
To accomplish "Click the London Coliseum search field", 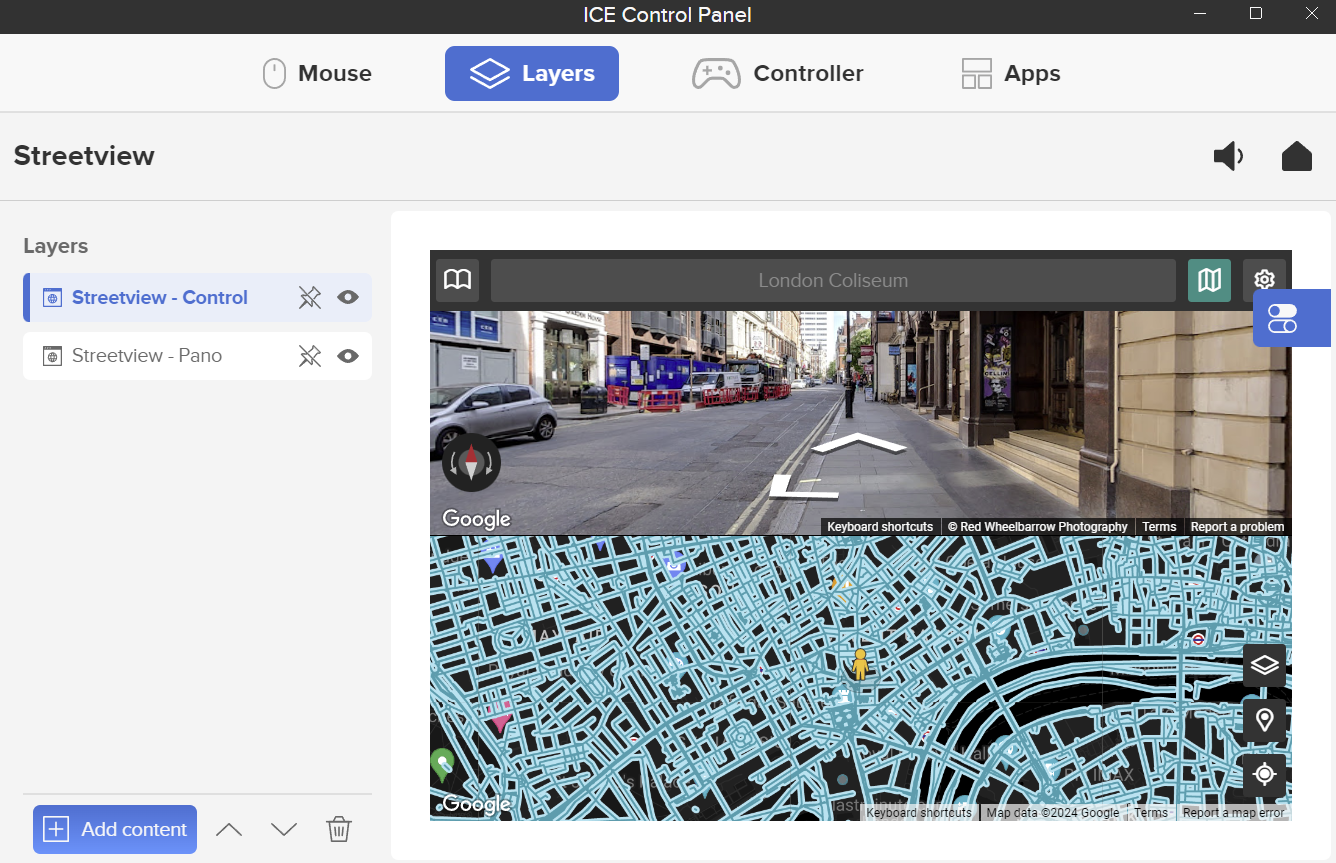I will (x=833, y=280).
